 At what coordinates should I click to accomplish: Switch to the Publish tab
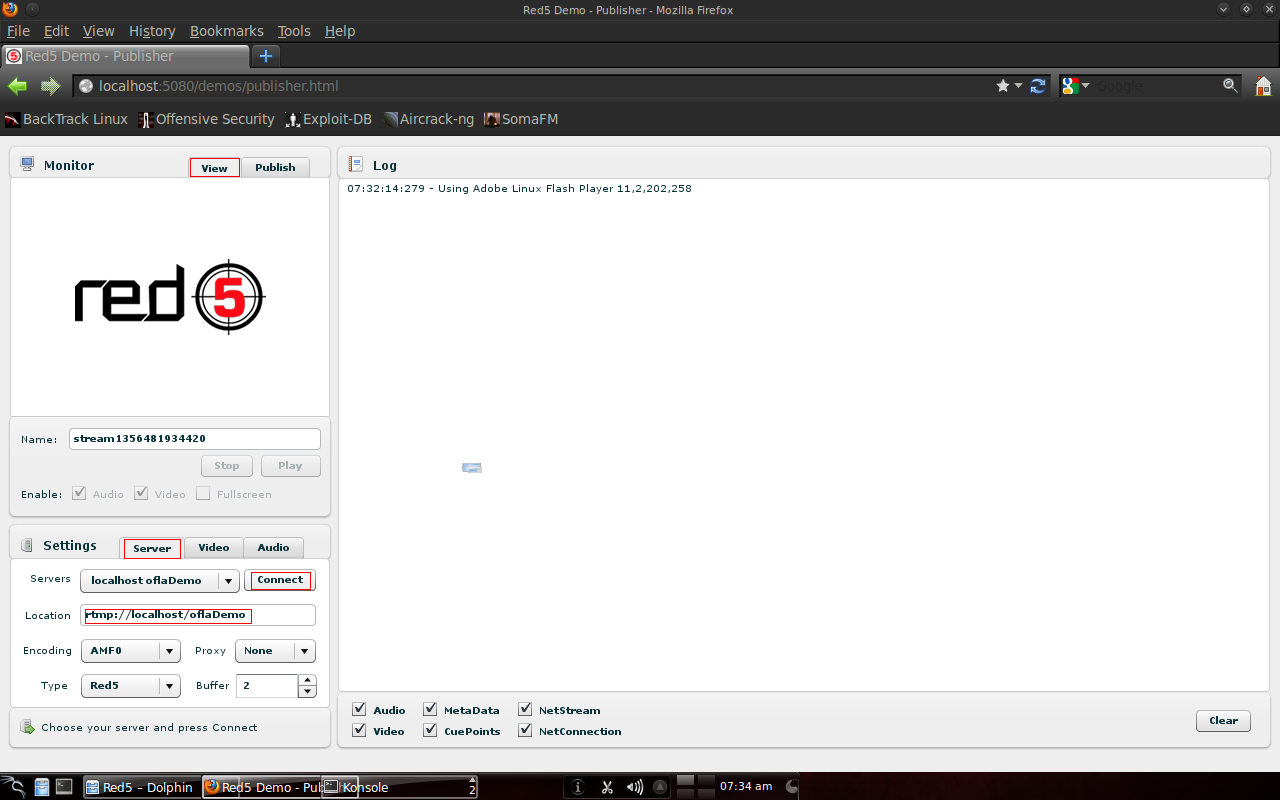coord(275,167)
